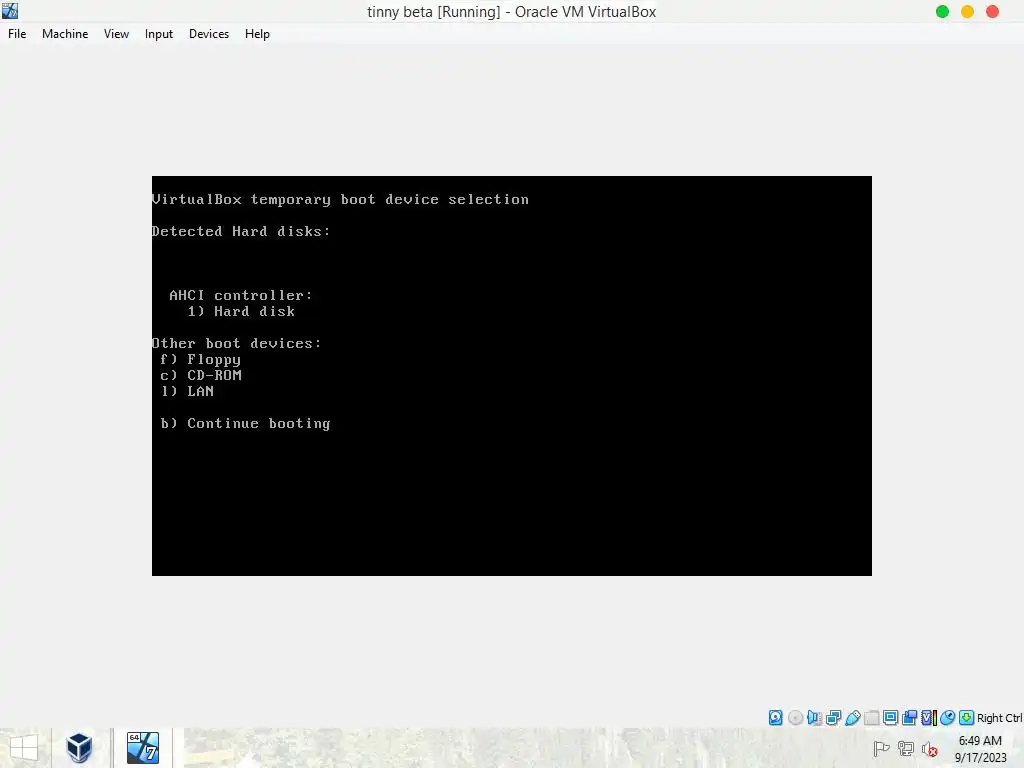Image resolution: width=1024 pixels, height=768 pixels.
Task: Click 'b) Continue booting' text
Action: coord(246,424)
